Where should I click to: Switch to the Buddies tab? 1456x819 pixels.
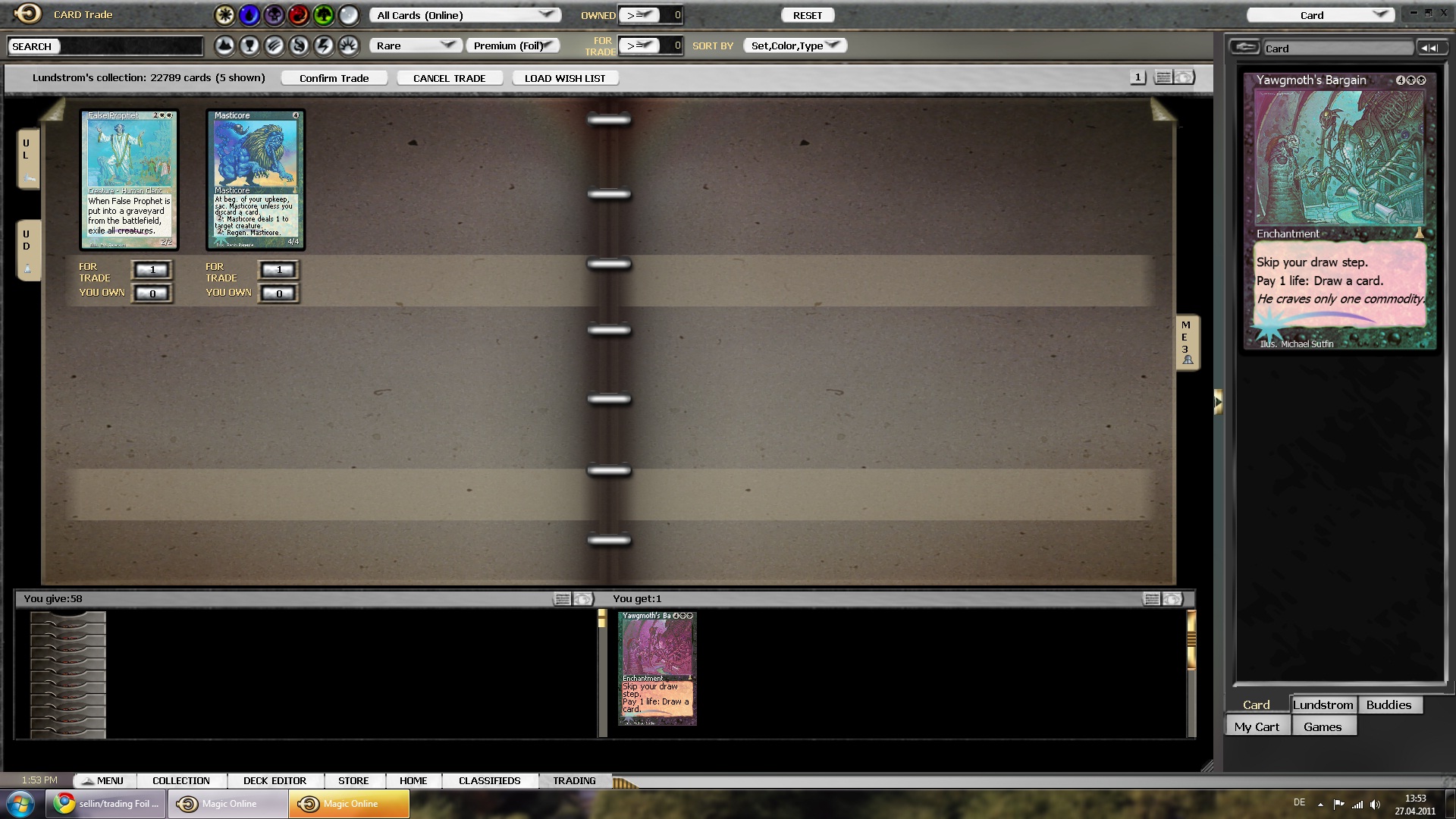(1389, 704)
